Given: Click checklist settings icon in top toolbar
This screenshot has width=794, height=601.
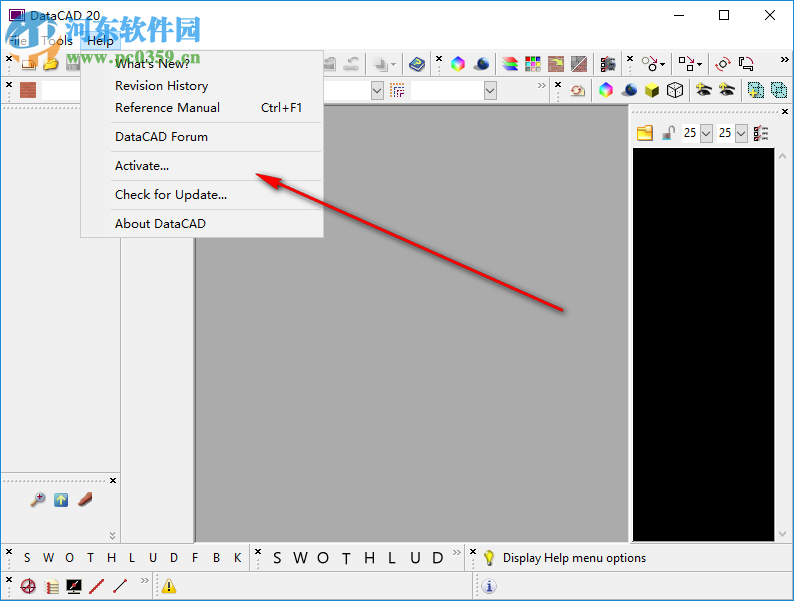Looking at the screenshot, I should pos(608,64).
